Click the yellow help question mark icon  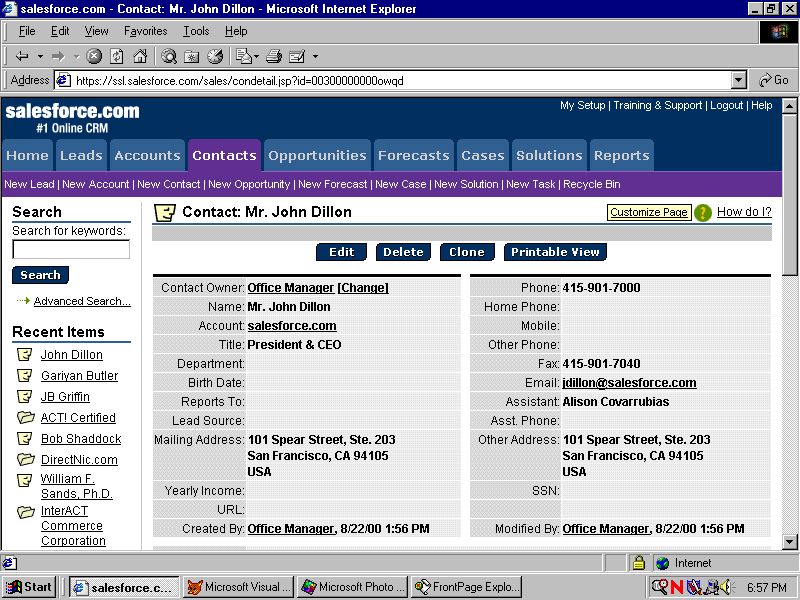click(x=703, y=212)
